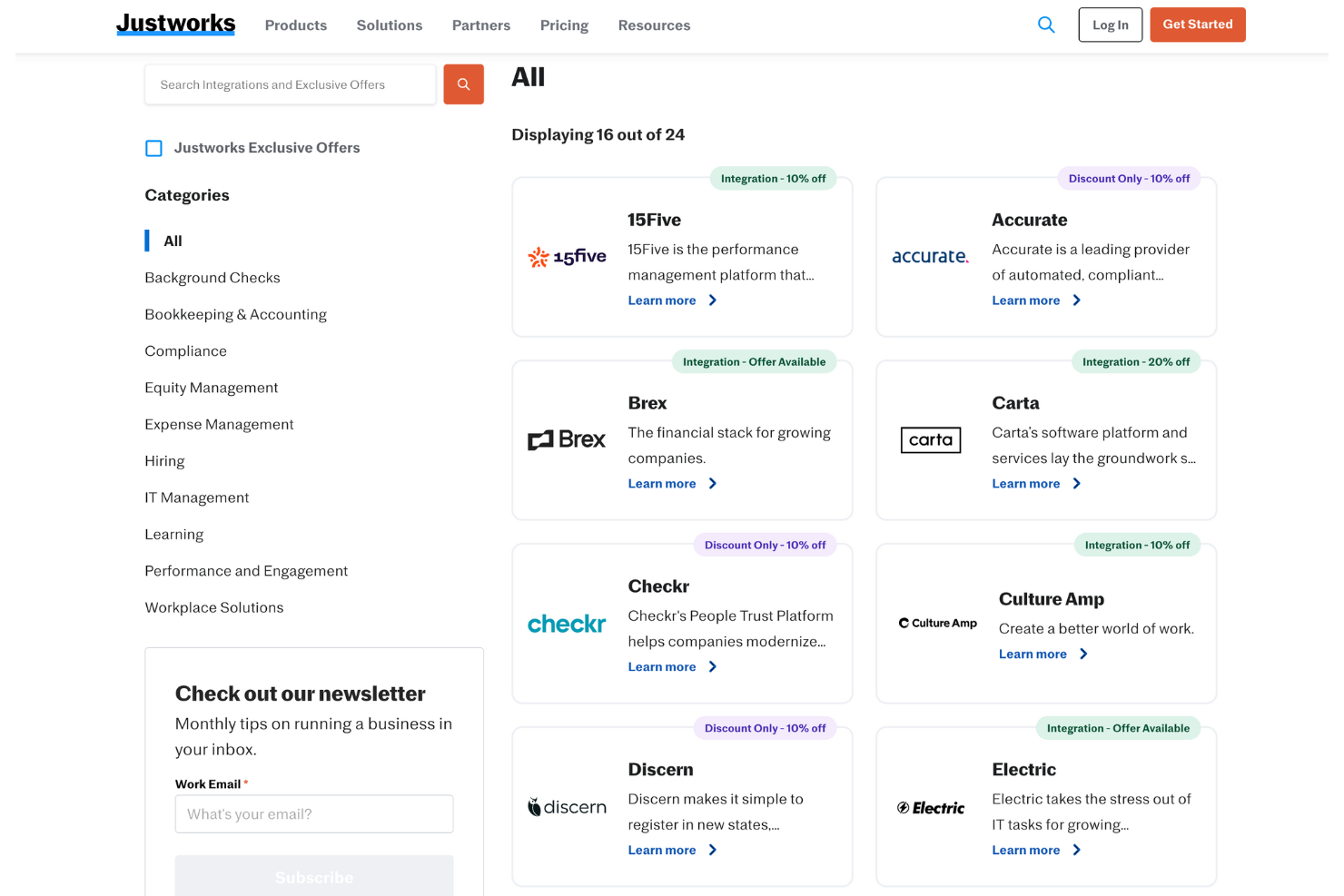This screenshot has width=1344, height=896.
Task: Open site search magnifier in header
Action: (1046, 25)
